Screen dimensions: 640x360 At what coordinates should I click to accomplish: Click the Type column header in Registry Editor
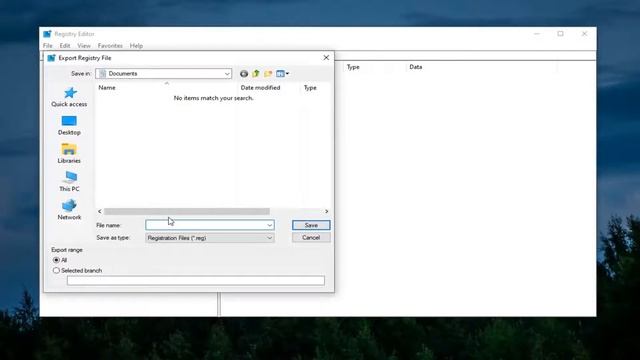[353, 67]
